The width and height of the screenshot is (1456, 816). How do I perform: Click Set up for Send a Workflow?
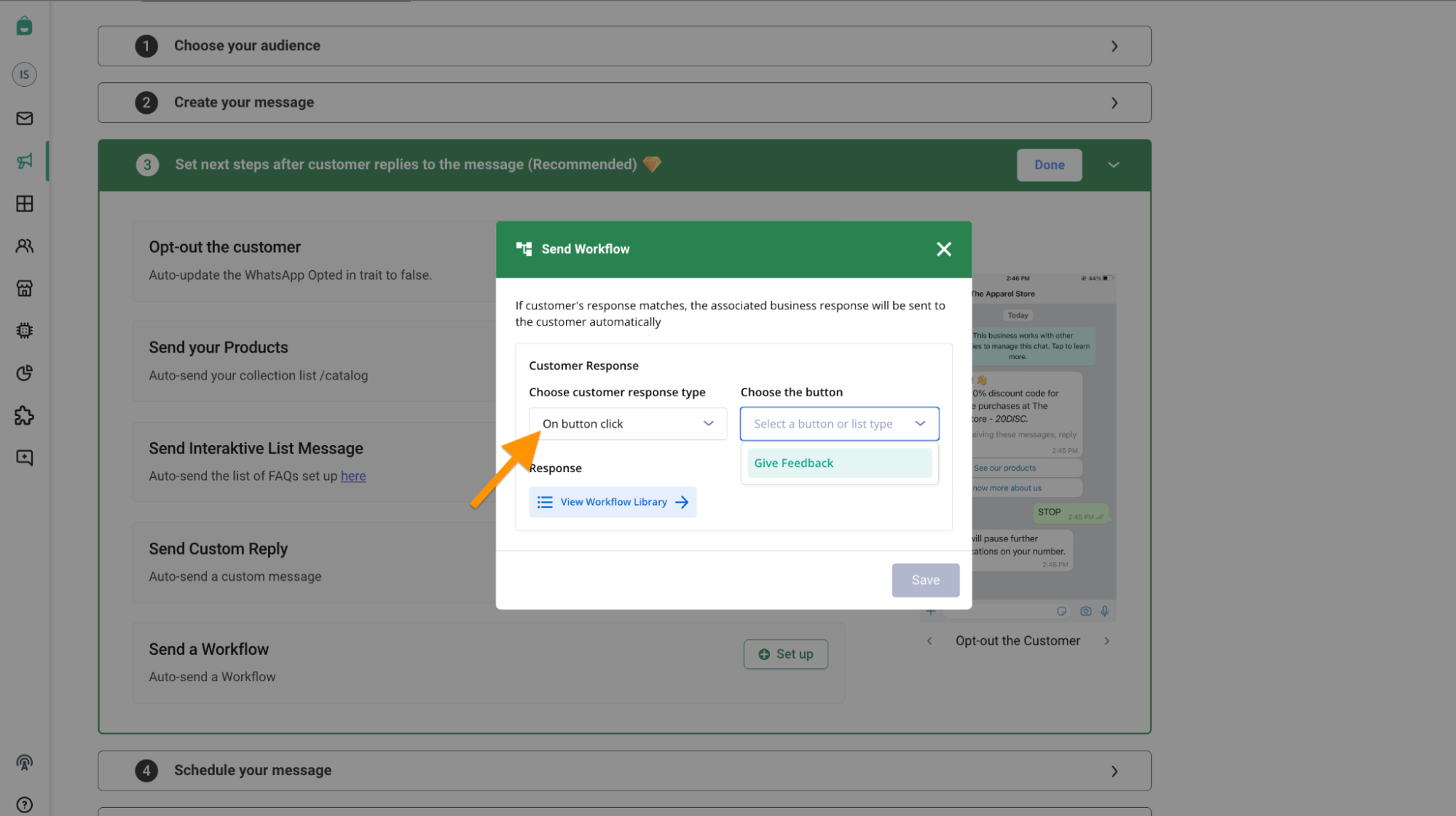click(x=785, y=654)
